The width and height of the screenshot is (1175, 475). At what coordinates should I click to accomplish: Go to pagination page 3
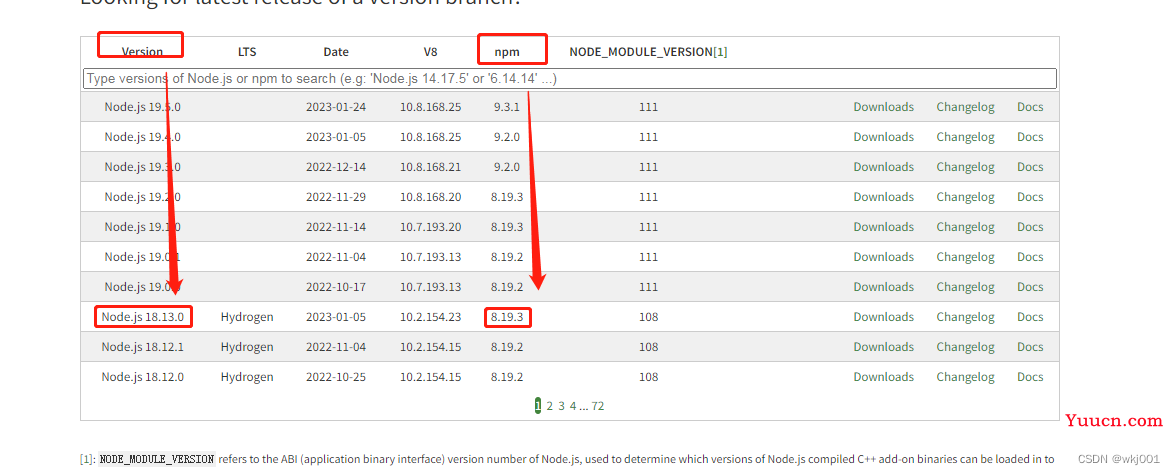pos(561,406)
